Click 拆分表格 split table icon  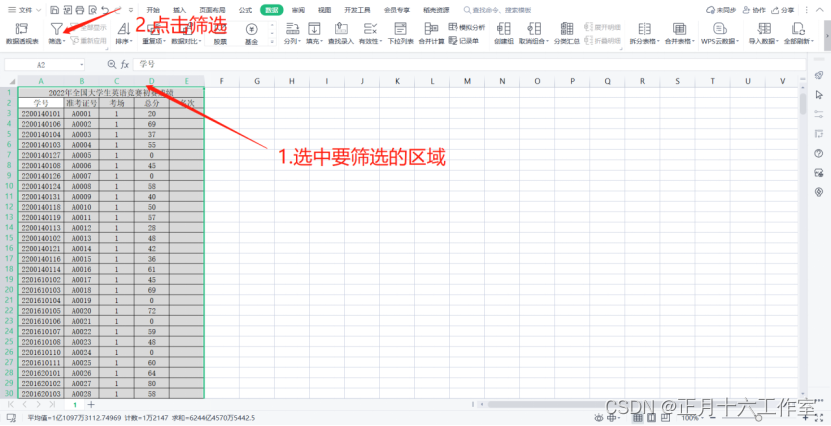(644, 29)
